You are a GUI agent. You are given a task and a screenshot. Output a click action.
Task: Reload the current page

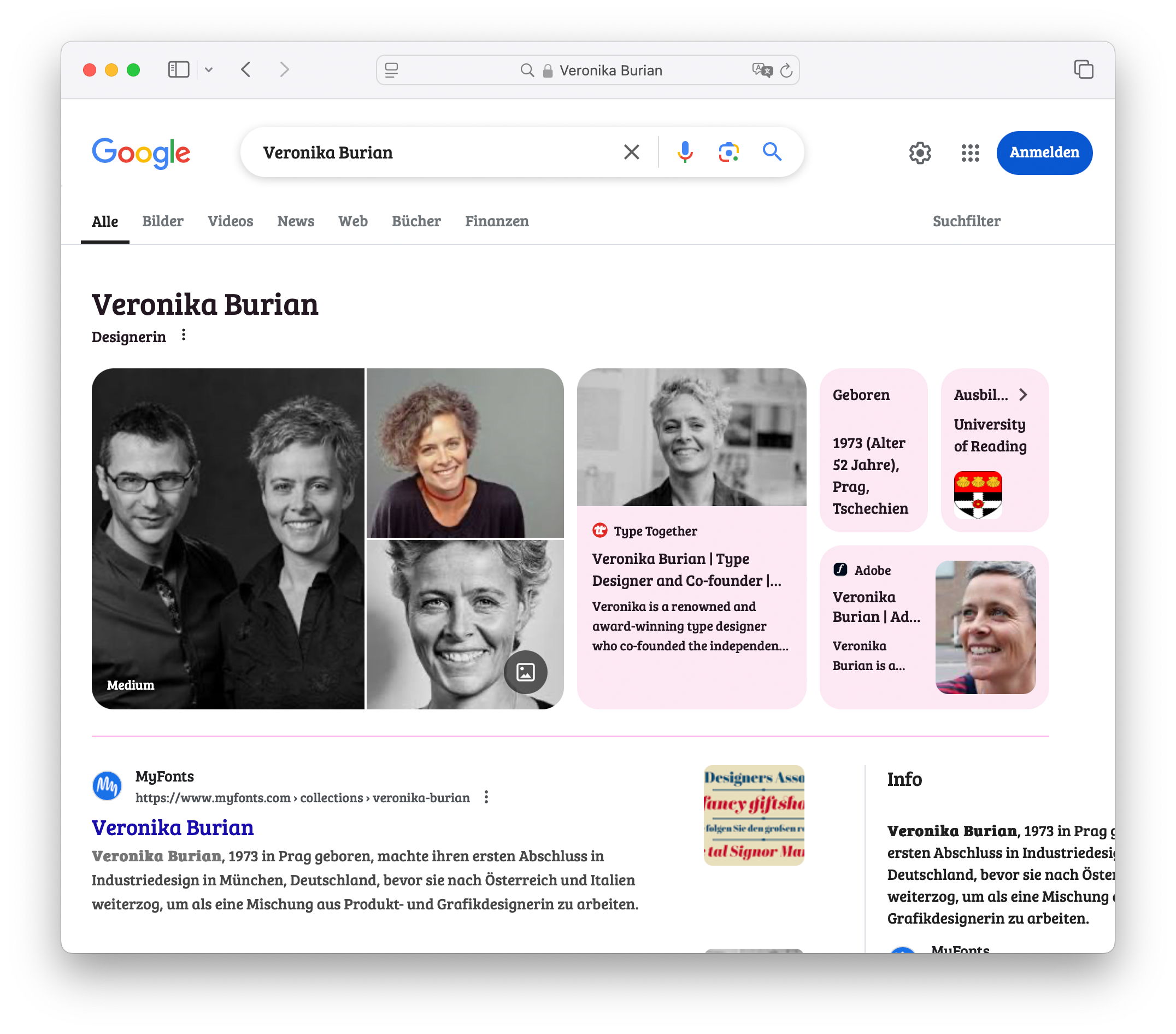click(786, 70)
